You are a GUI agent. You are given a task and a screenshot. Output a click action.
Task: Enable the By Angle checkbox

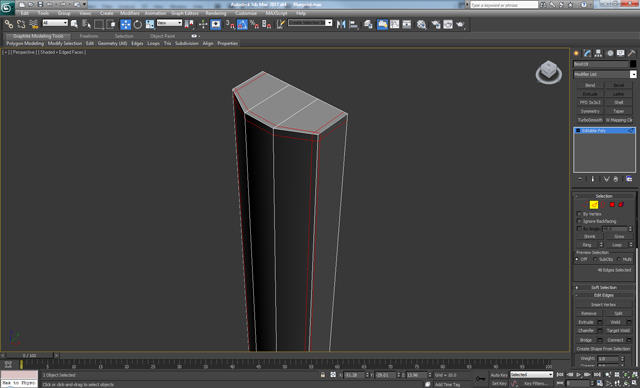pos(579,229)
